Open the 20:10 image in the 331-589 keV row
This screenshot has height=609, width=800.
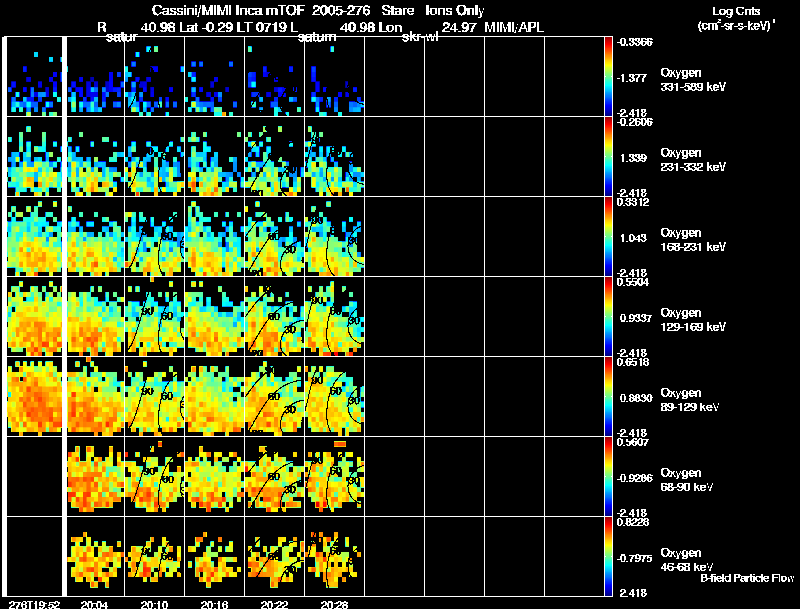155,77
